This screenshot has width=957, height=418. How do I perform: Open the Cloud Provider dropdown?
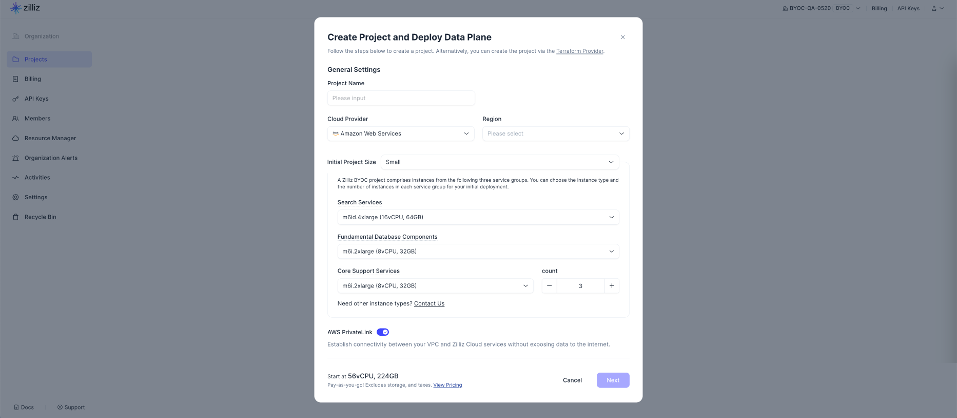401,134
